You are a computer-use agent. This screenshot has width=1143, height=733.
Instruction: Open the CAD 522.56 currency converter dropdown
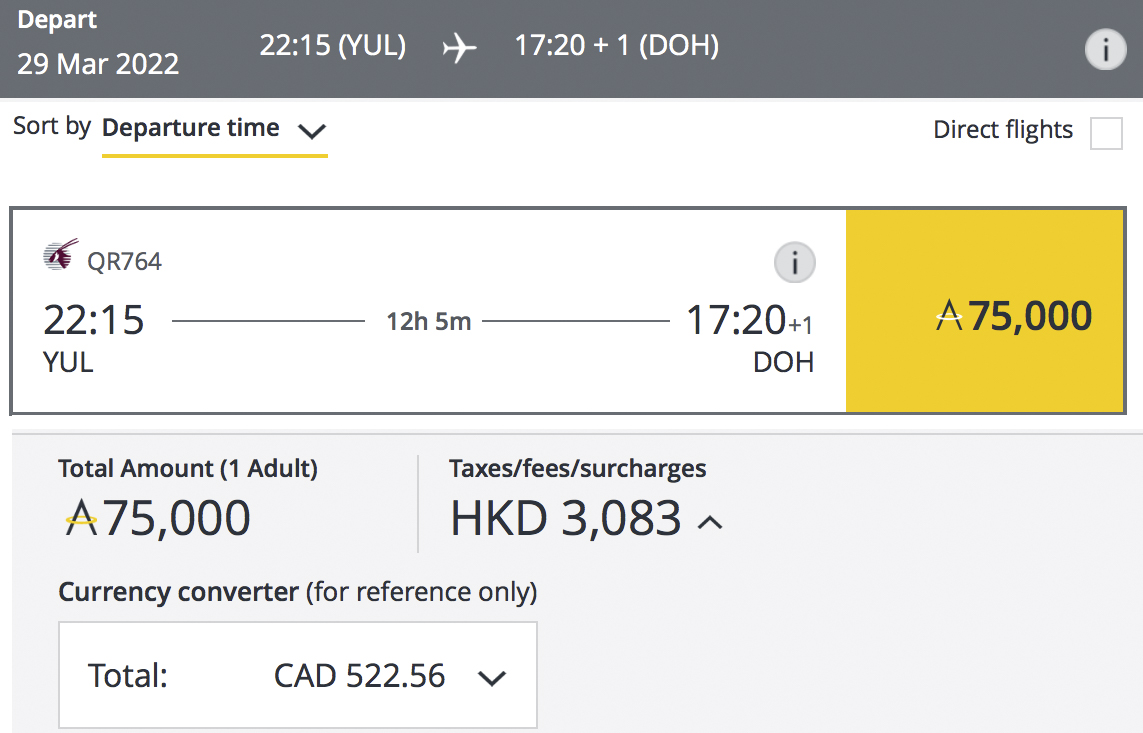pos(298,676)
